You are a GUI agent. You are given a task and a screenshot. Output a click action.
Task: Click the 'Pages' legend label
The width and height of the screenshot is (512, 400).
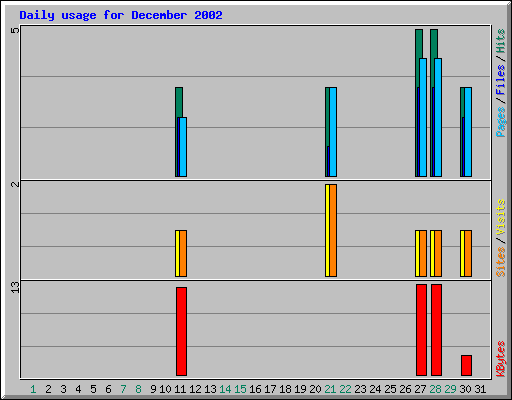coord(500,122)
